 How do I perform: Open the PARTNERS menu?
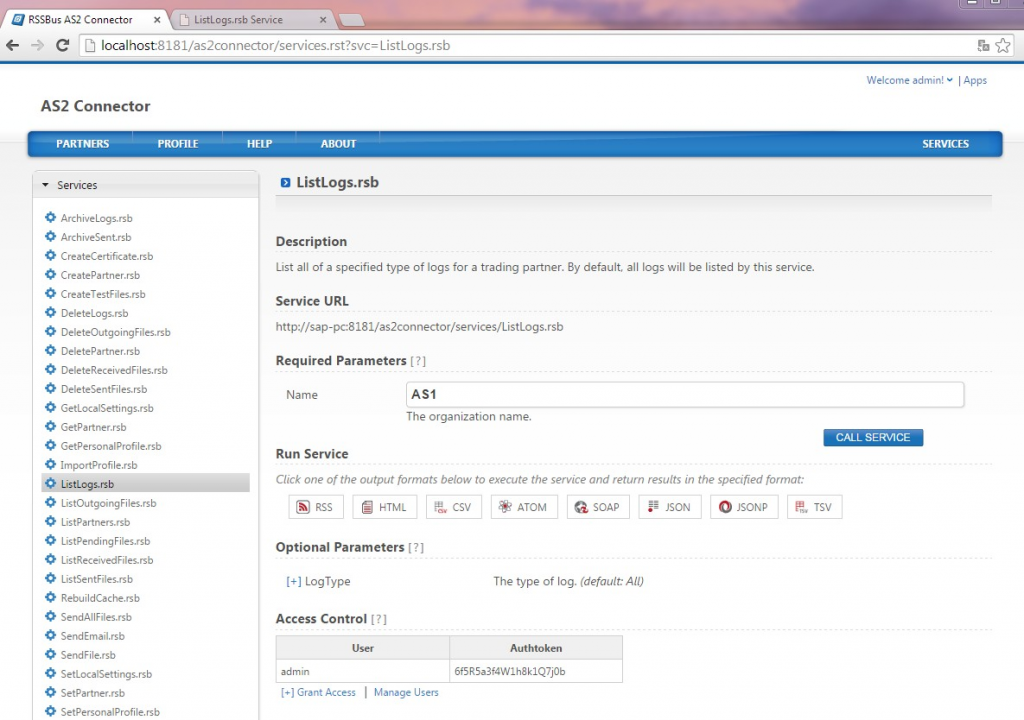[x=82, y=144]
